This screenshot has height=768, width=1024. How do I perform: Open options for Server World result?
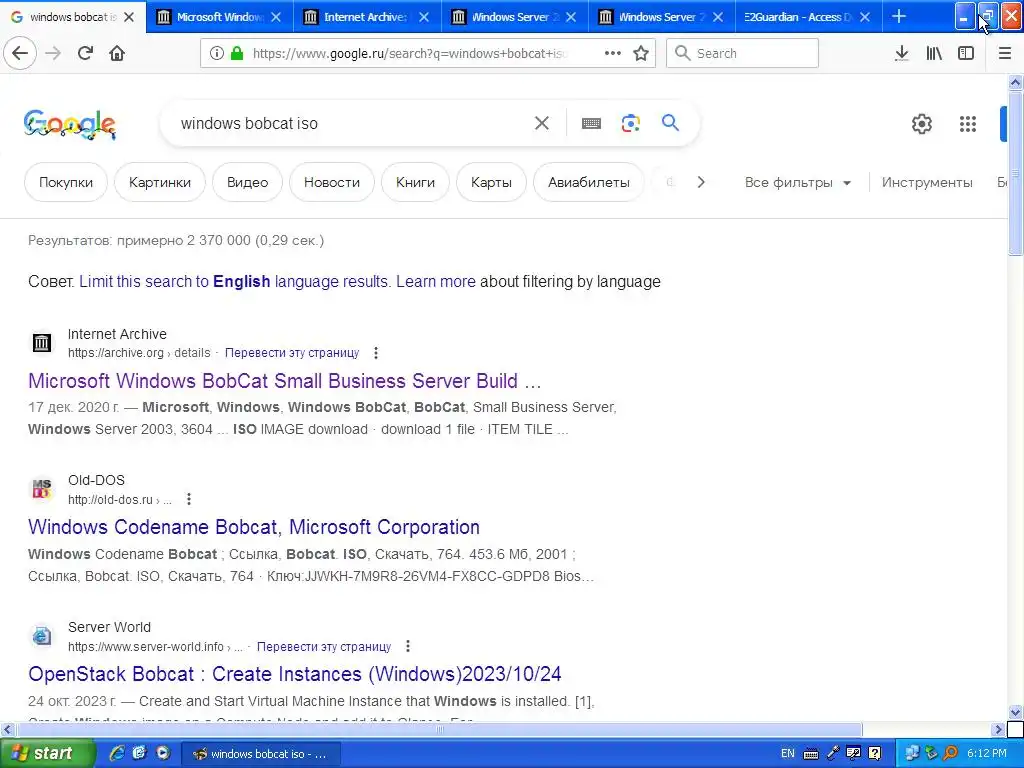pos(408,646)
